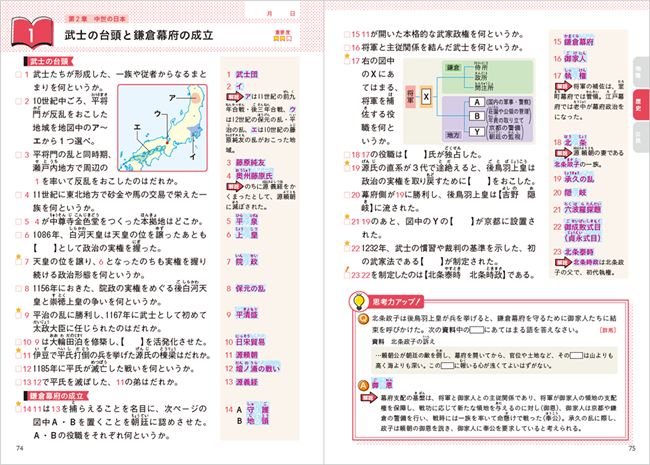Click the orange A circle icon
Screen dimensions: 650x465
[363, 385]
